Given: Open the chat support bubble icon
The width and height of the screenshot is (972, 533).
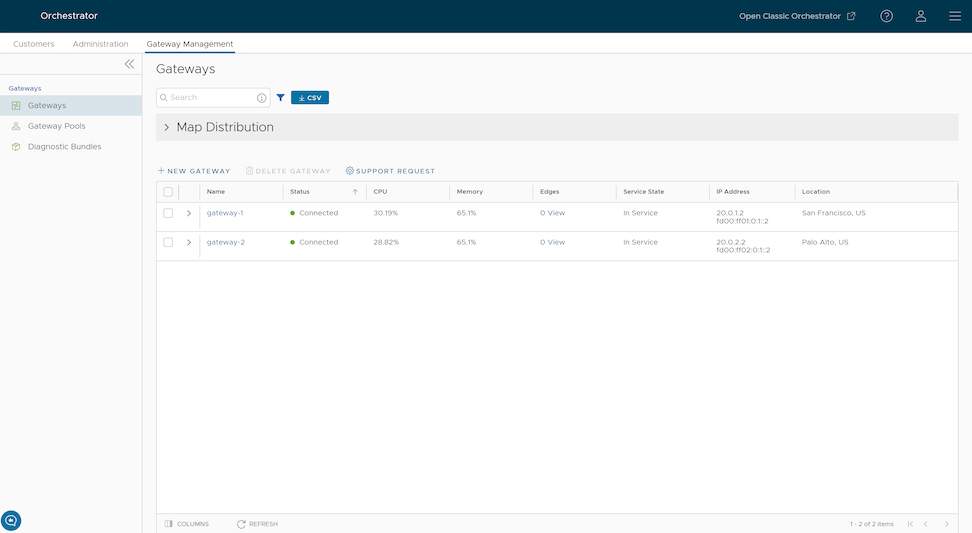Looking at the screenshot, I should (11, 520).
